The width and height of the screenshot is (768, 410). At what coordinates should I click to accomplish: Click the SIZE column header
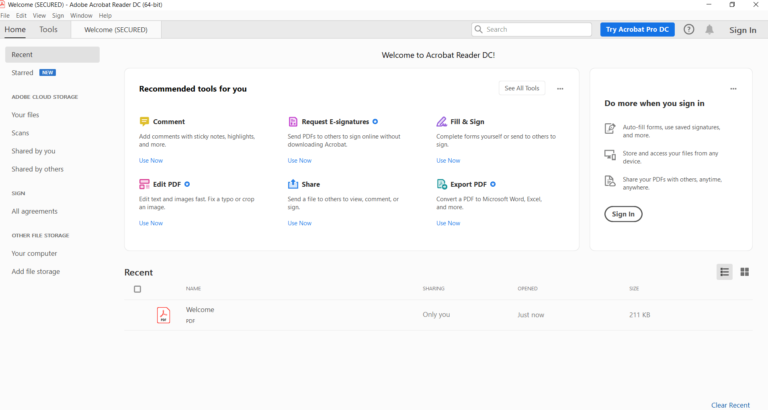(x=634, y=289)
